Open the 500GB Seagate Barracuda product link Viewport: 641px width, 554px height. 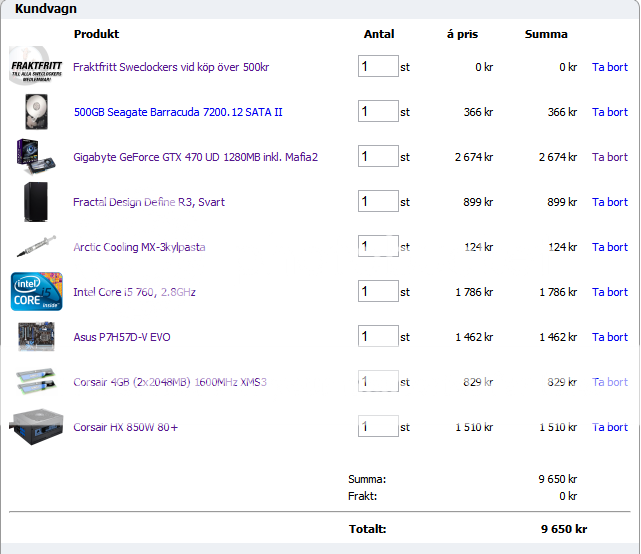coord(178,112)
